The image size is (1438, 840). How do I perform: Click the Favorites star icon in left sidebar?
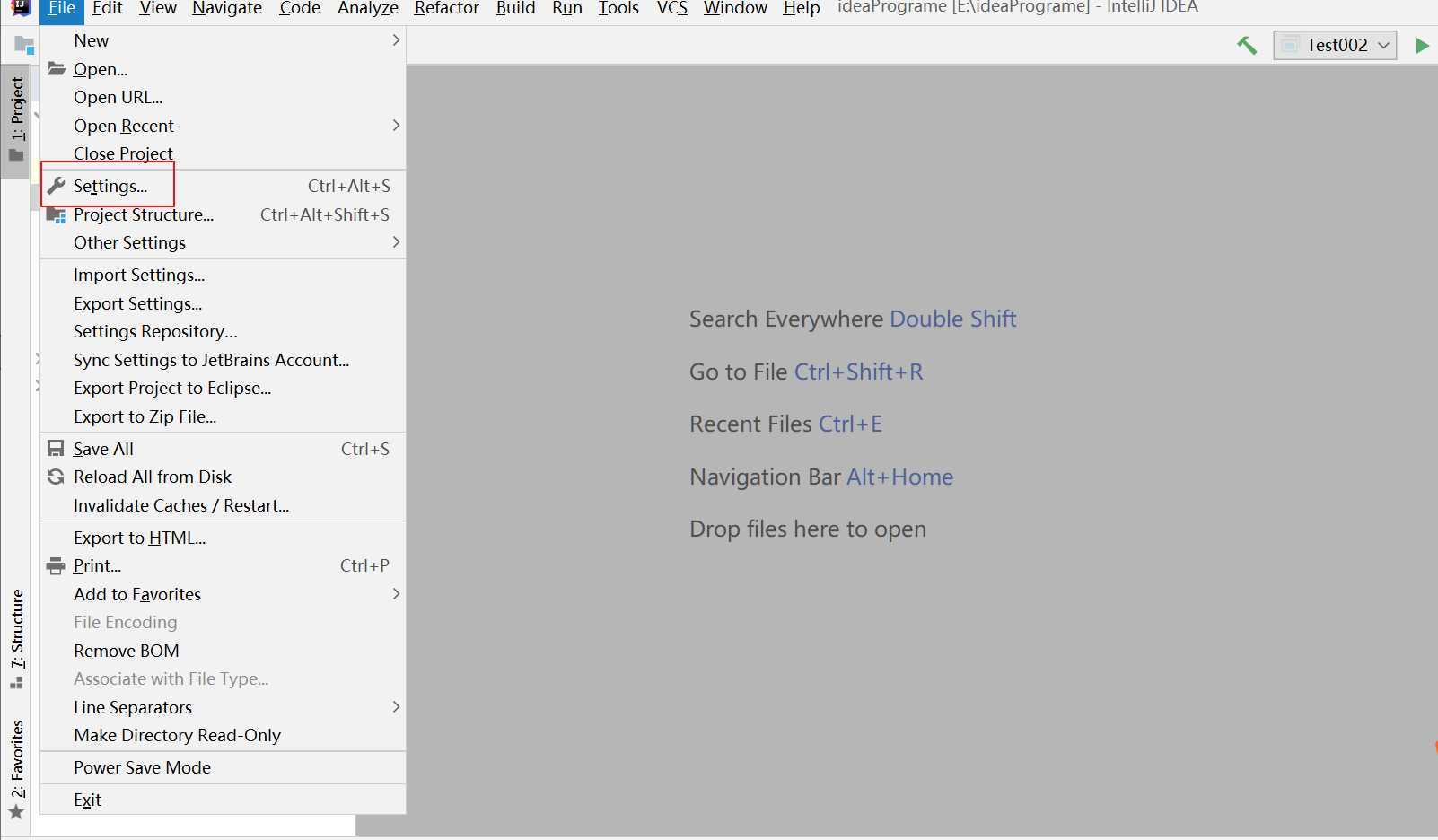(16, 812)
